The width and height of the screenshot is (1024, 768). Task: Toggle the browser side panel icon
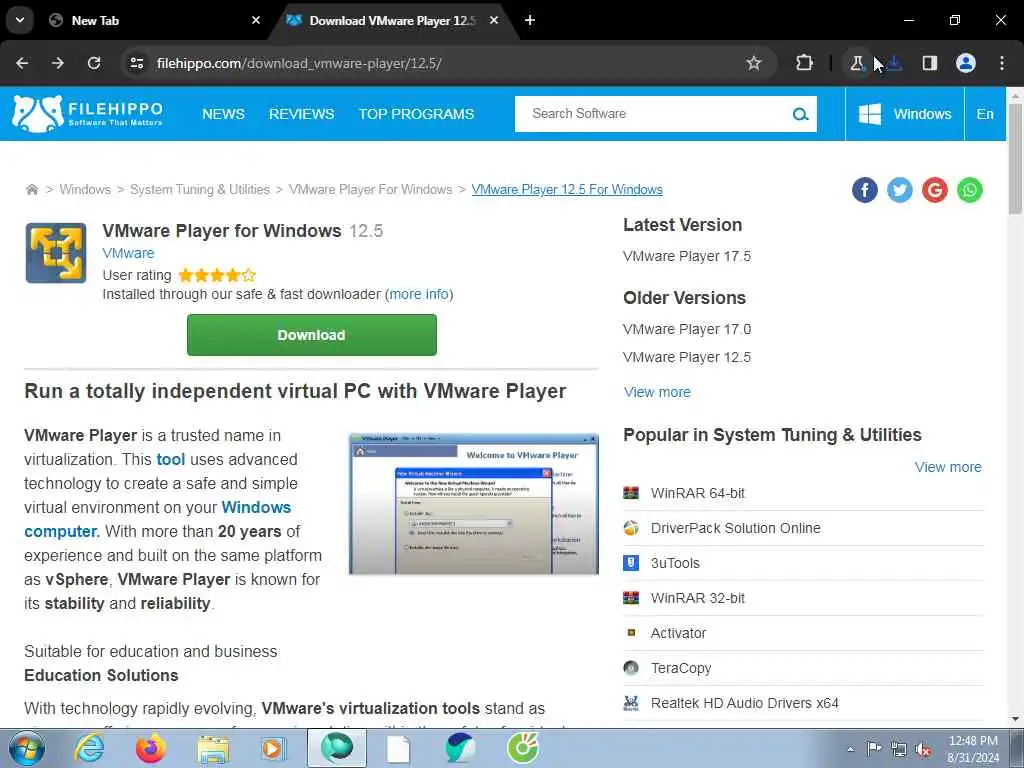click(930, 63)
